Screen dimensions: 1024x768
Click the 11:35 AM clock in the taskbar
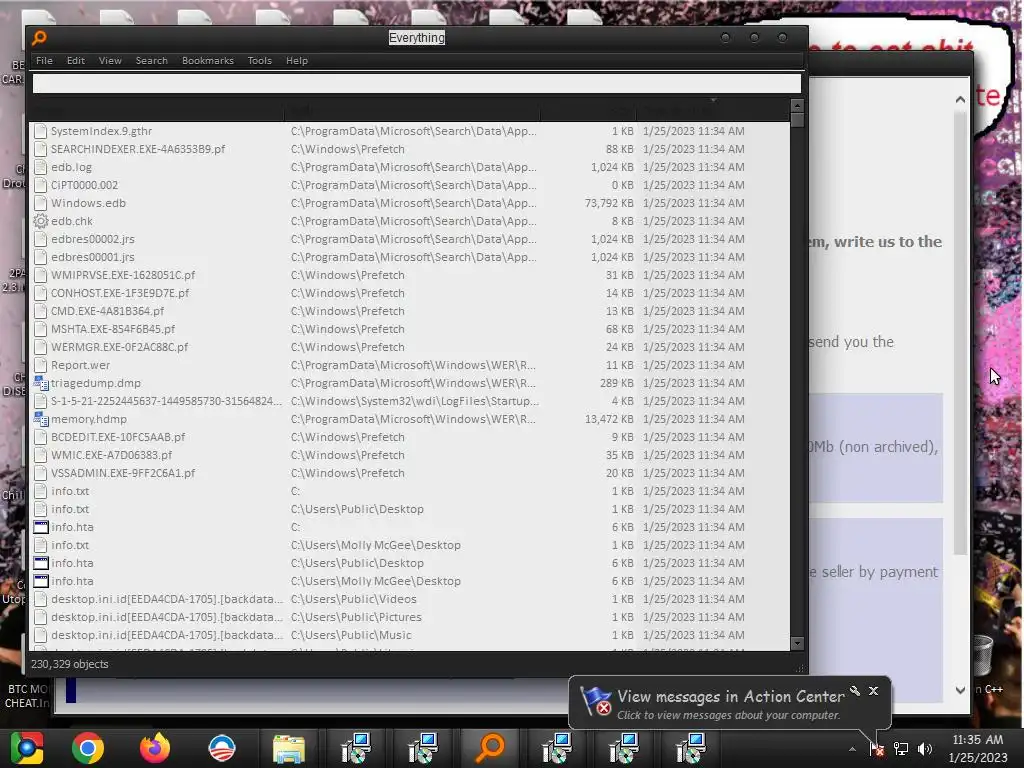978,740
